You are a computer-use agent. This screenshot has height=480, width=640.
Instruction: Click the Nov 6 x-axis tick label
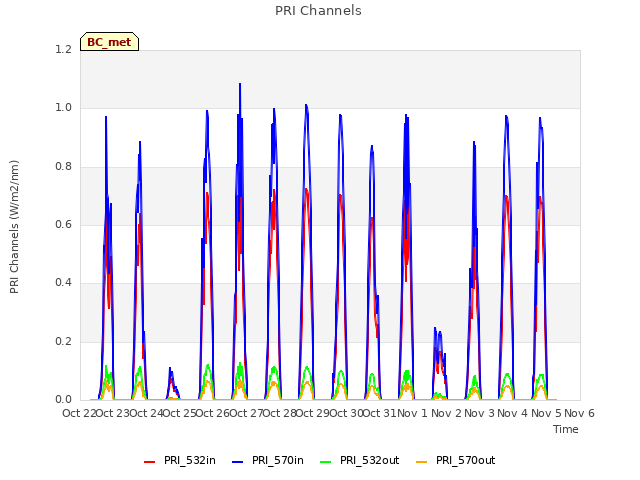coord(579,413)
